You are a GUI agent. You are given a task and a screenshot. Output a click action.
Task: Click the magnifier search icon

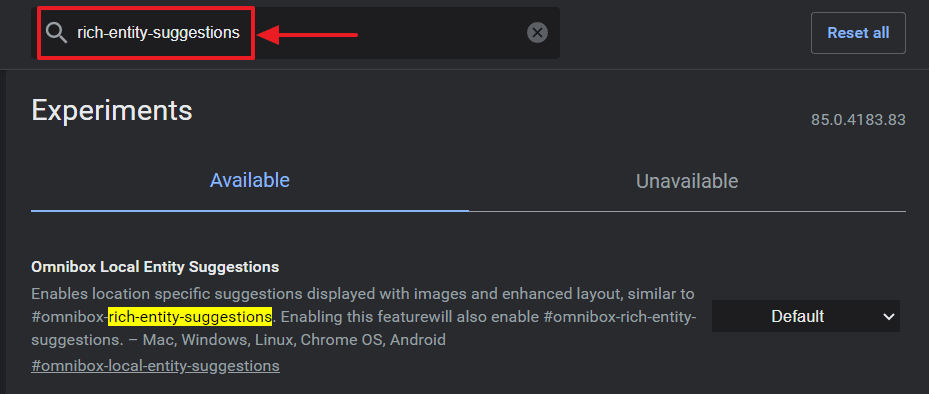56,33
